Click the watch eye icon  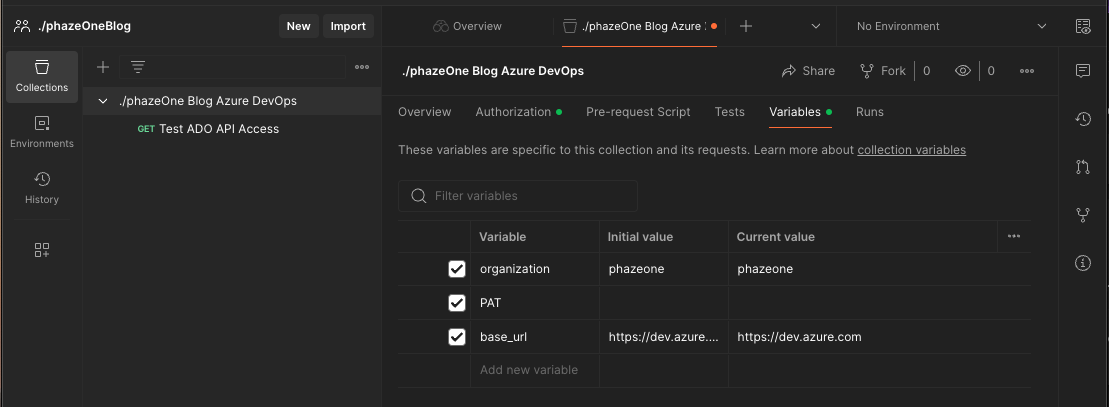coord(963,71)
